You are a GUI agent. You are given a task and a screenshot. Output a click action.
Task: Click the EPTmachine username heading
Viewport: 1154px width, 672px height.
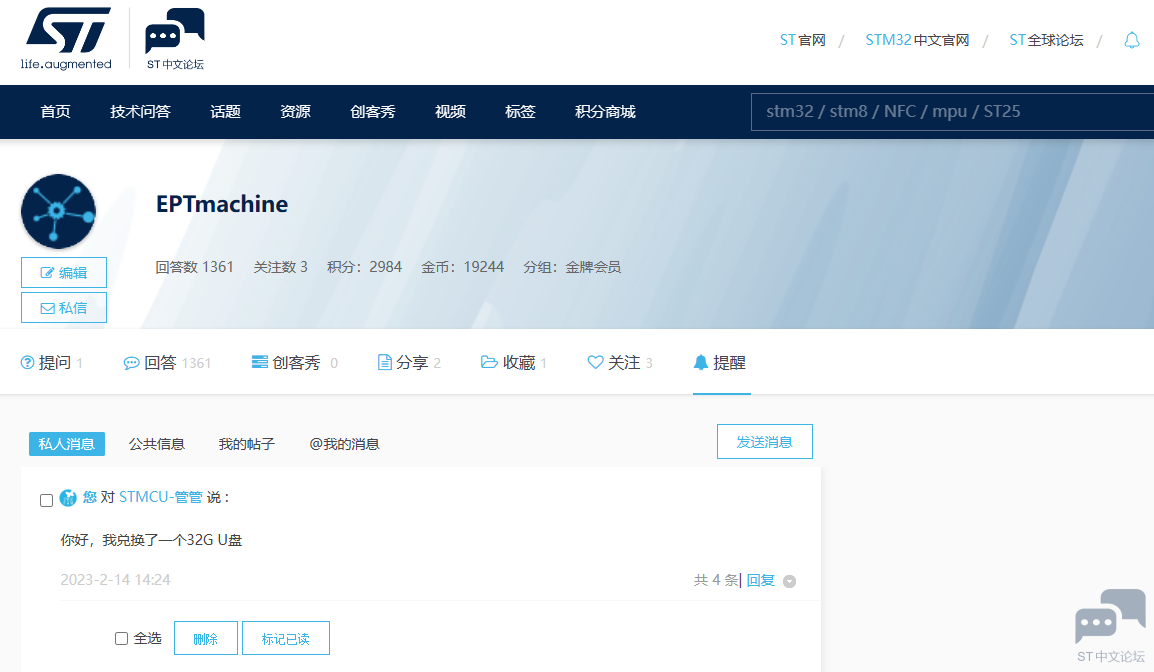222,204
